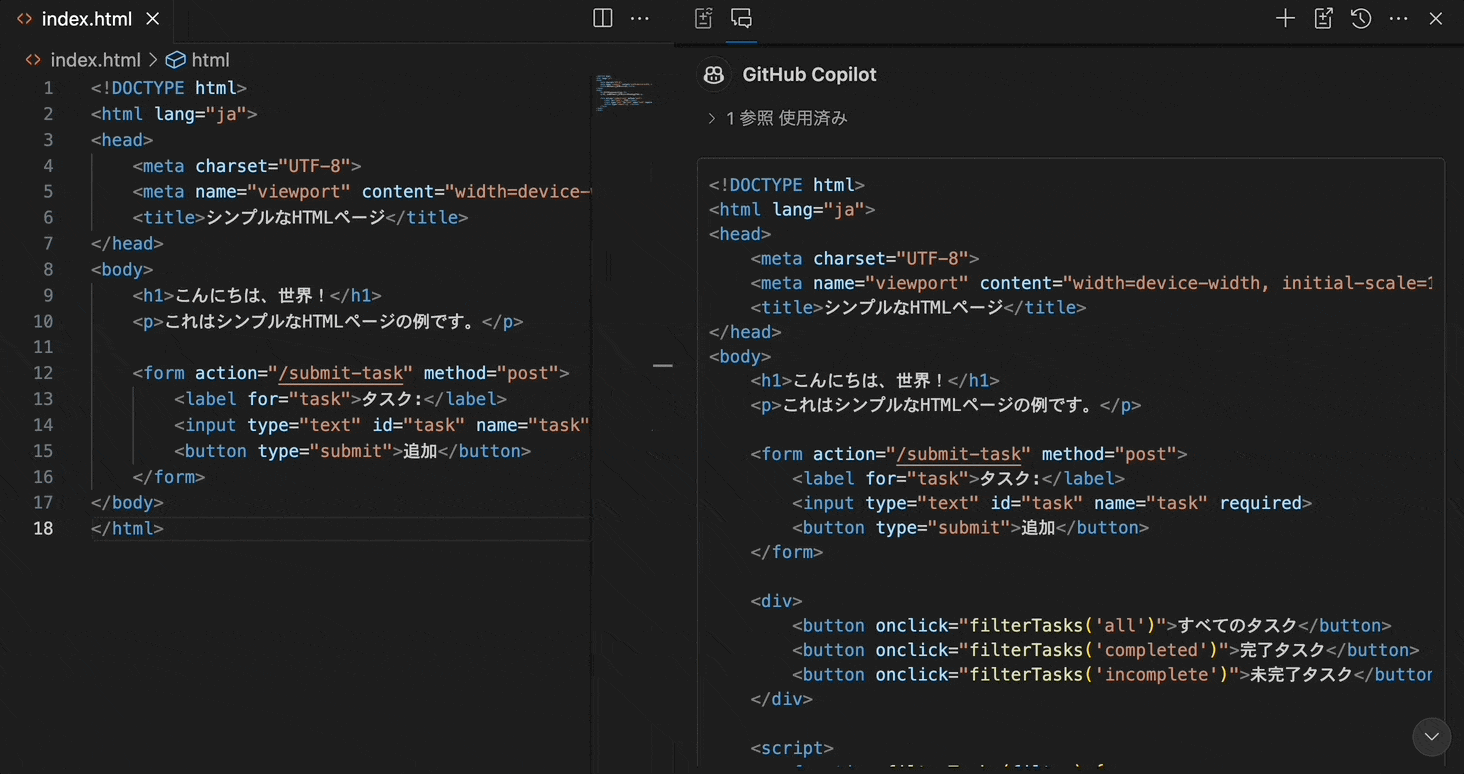Image resolution: width=1464 pixels, height=774 pixels.
Task: Click the /submit-task link in editor line 12
Action: 340,373
